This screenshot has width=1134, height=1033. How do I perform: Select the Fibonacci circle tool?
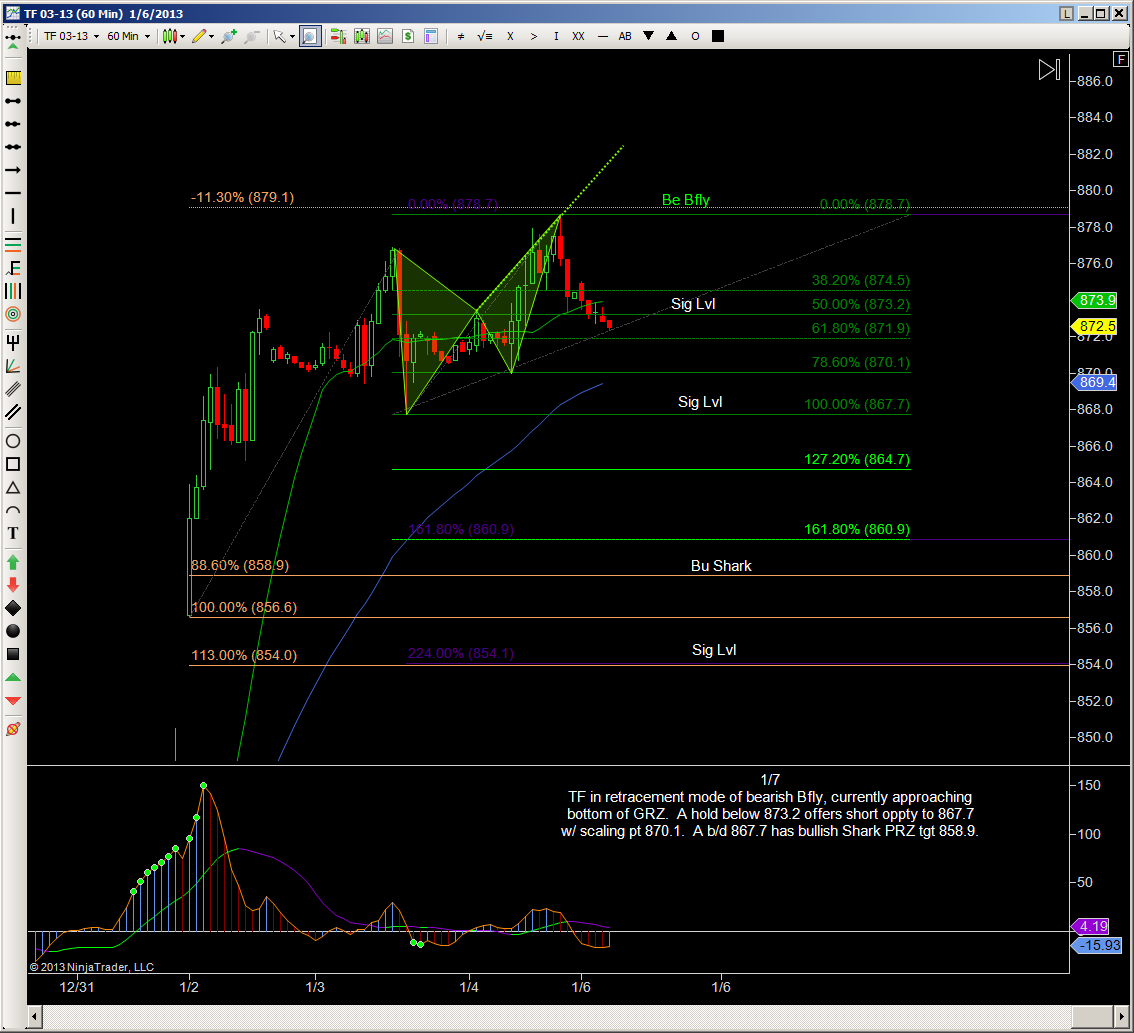coord(13,314)
